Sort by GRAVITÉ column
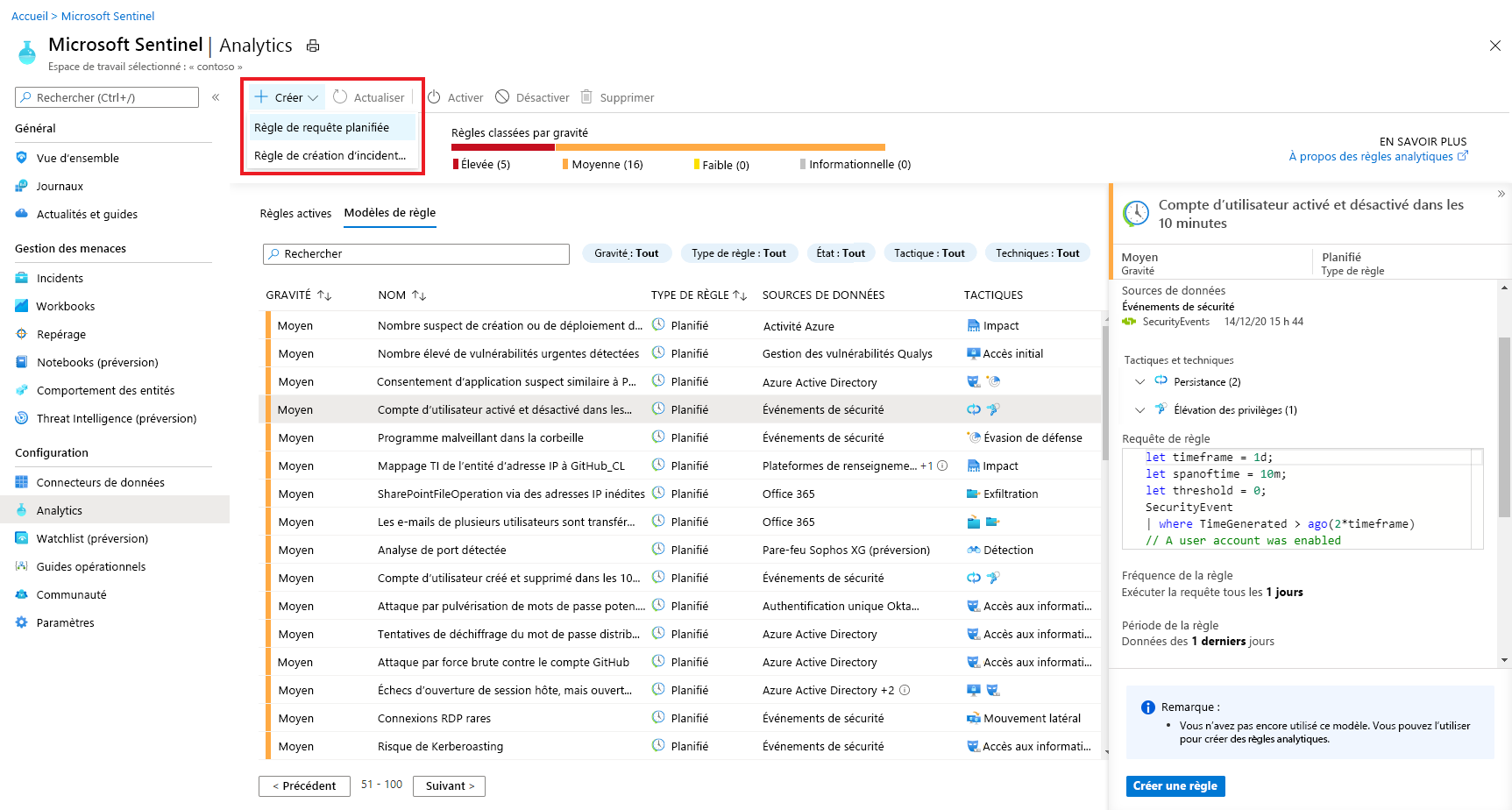 (x=299, y=295)
